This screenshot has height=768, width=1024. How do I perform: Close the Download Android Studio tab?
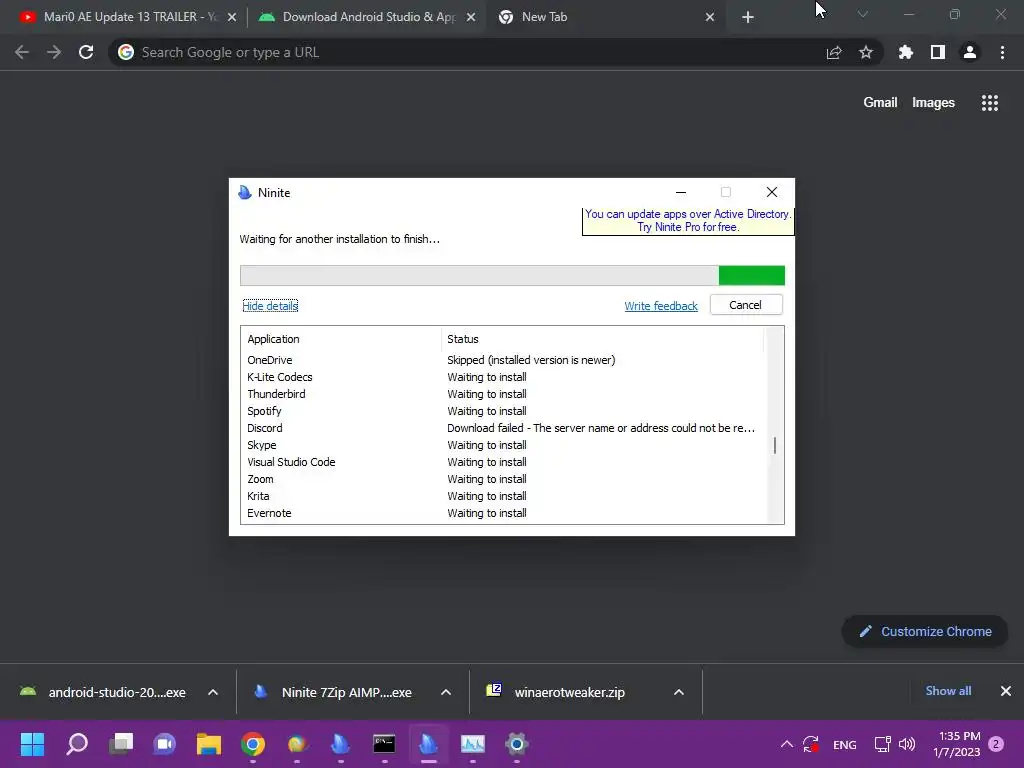471,17
